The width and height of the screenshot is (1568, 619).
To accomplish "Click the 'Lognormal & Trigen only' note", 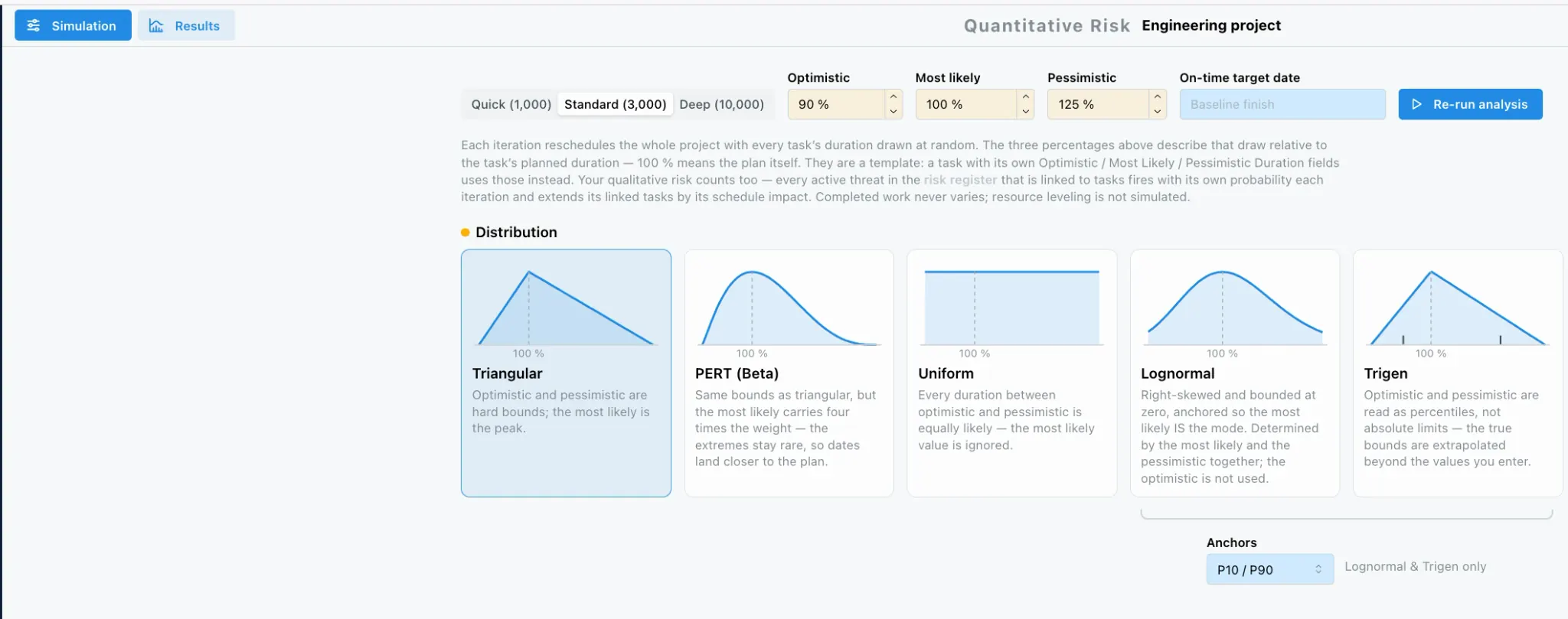I will pyautogui.click(x=1415, y=566).
